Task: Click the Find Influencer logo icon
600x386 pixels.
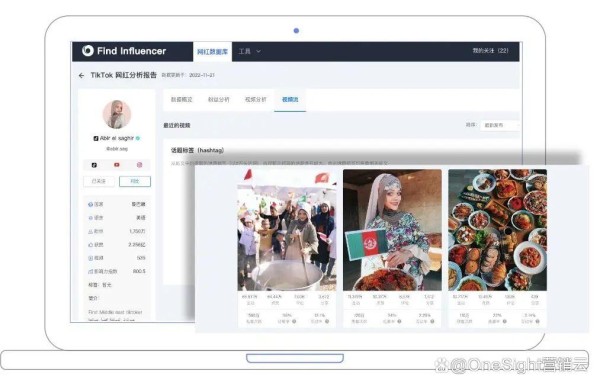Action: coord(88,50)
